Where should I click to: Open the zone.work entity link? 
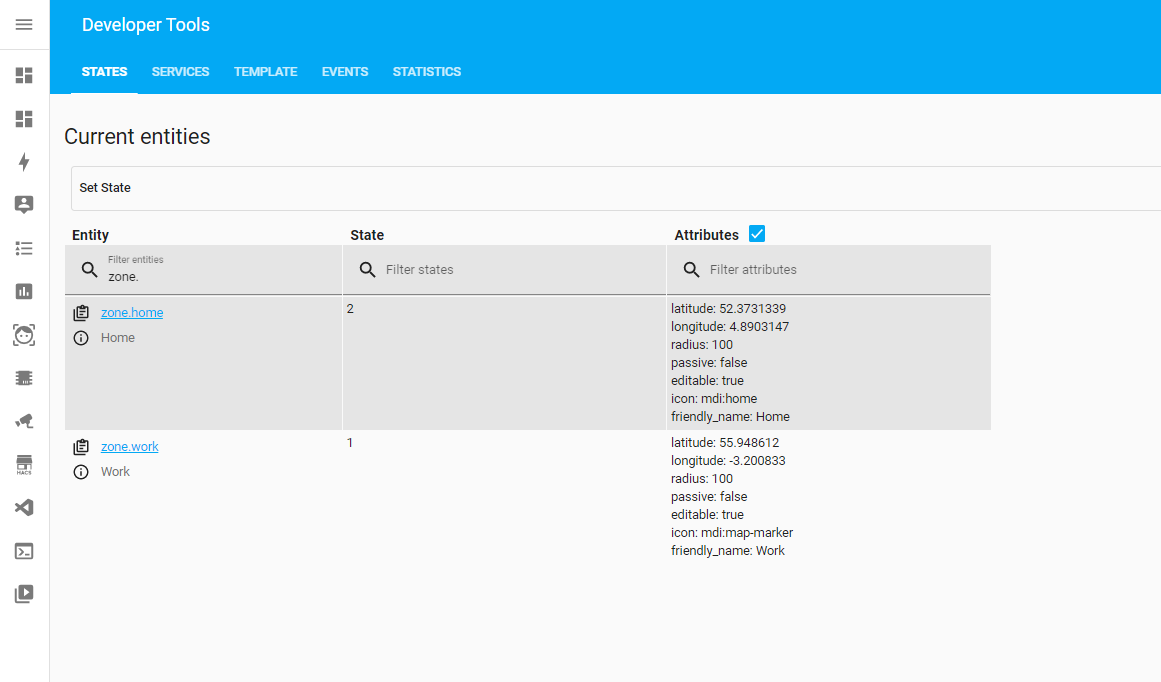(x=130, y=447)
